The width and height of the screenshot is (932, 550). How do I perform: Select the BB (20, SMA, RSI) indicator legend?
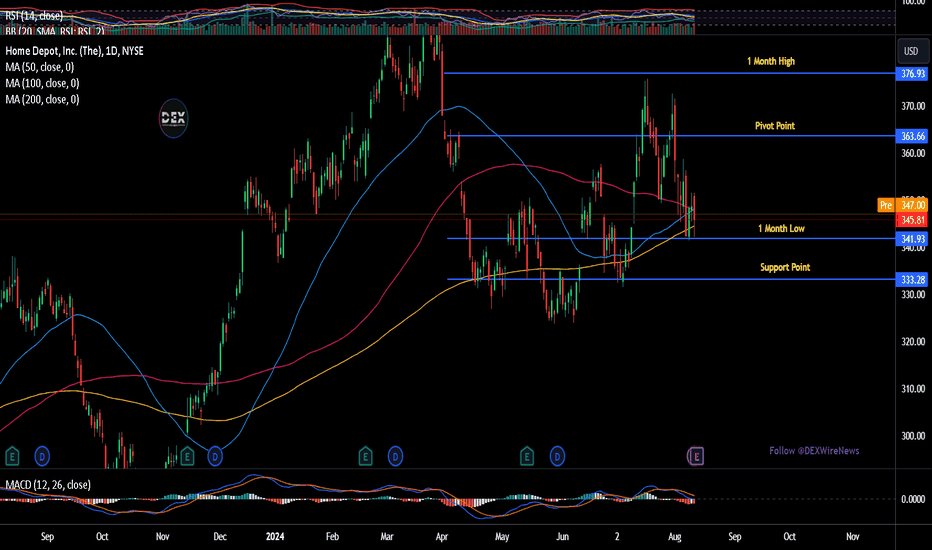pyautogui.click(x=55, y=30)
